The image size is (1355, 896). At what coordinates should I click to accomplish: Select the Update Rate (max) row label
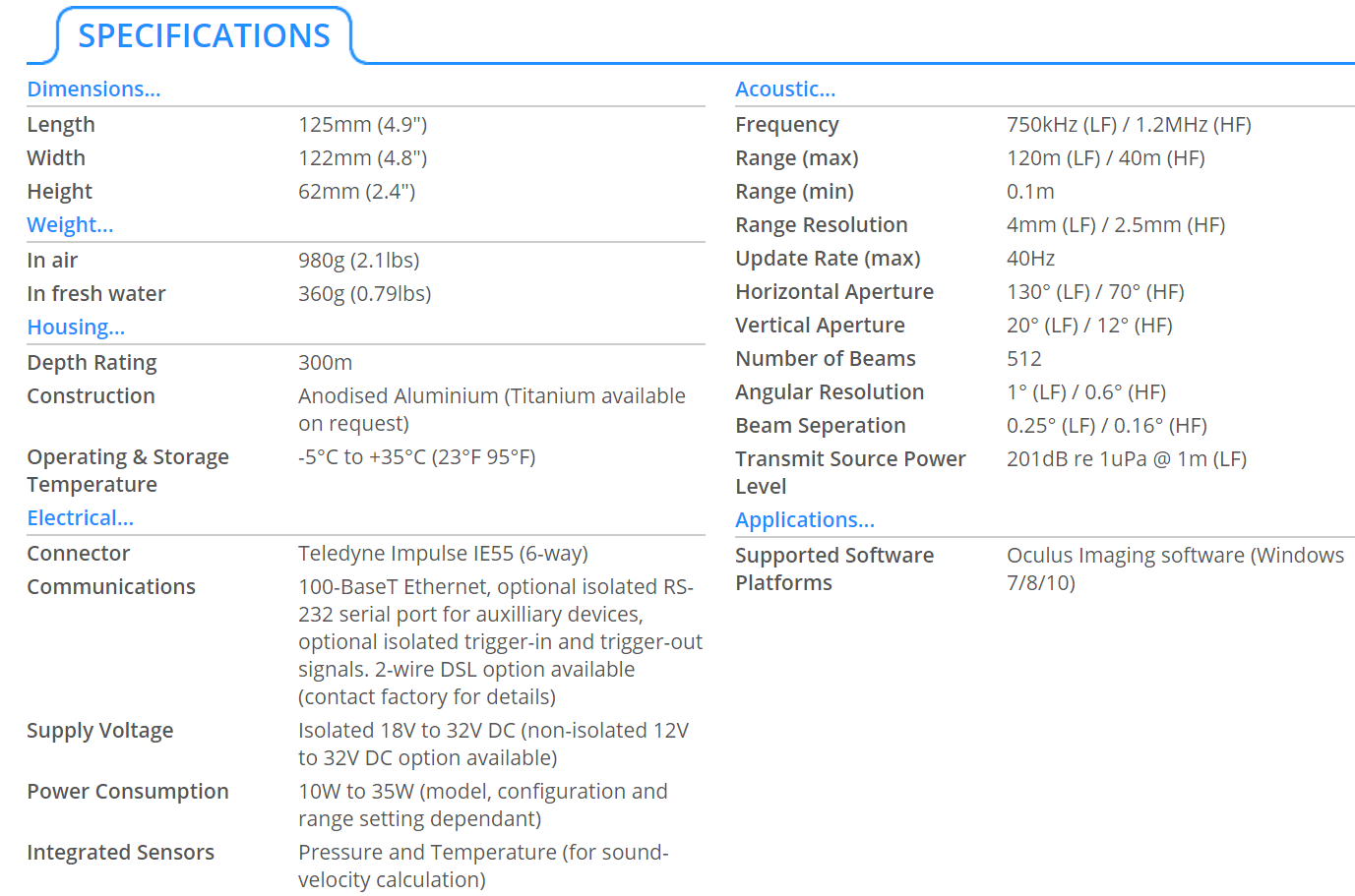click(828, 259)
